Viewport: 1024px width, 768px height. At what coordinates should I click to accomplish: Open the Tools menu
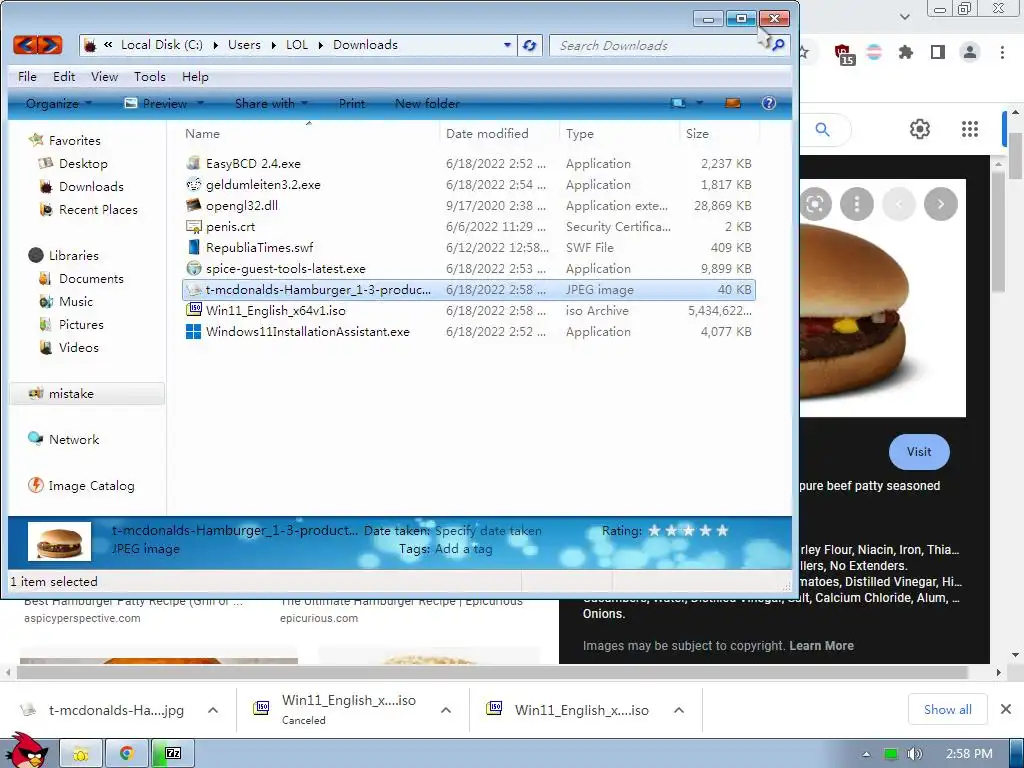(150, 76)
